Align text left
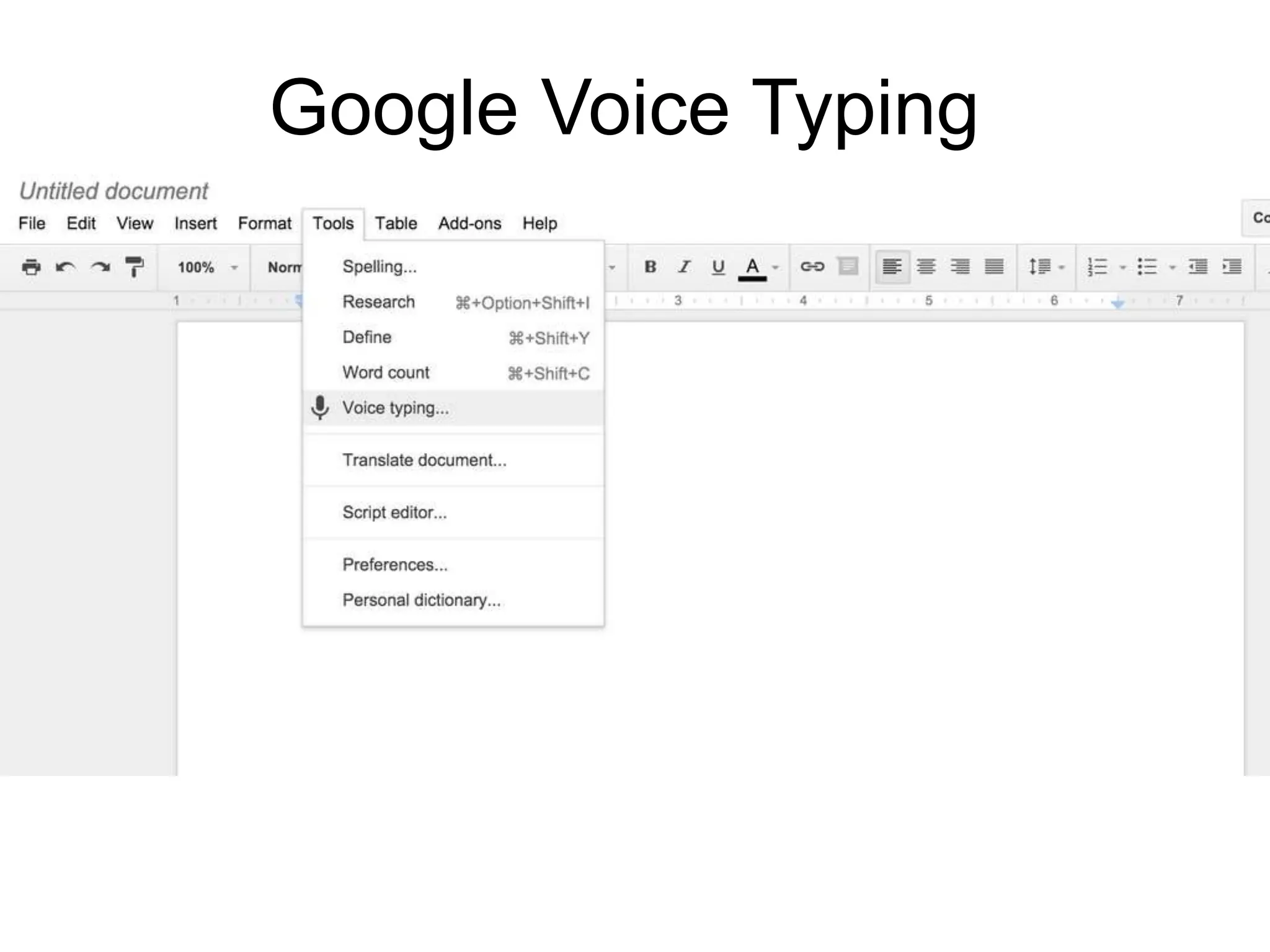1270x952 pixels. click(892, 267)
